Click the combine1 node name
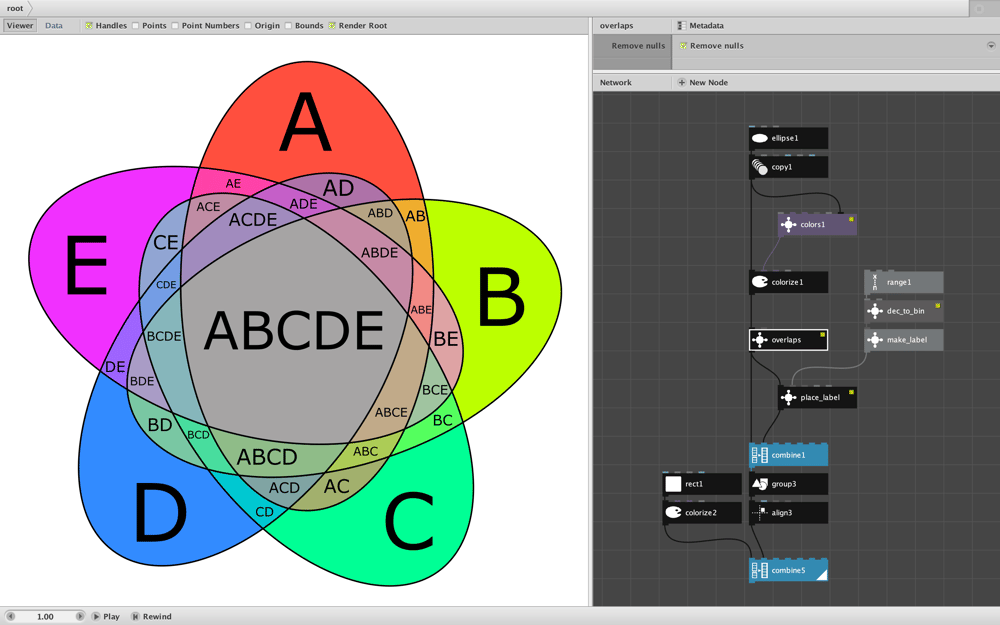1000x625 pixels. pyautogui.click(x=788, y=455)
